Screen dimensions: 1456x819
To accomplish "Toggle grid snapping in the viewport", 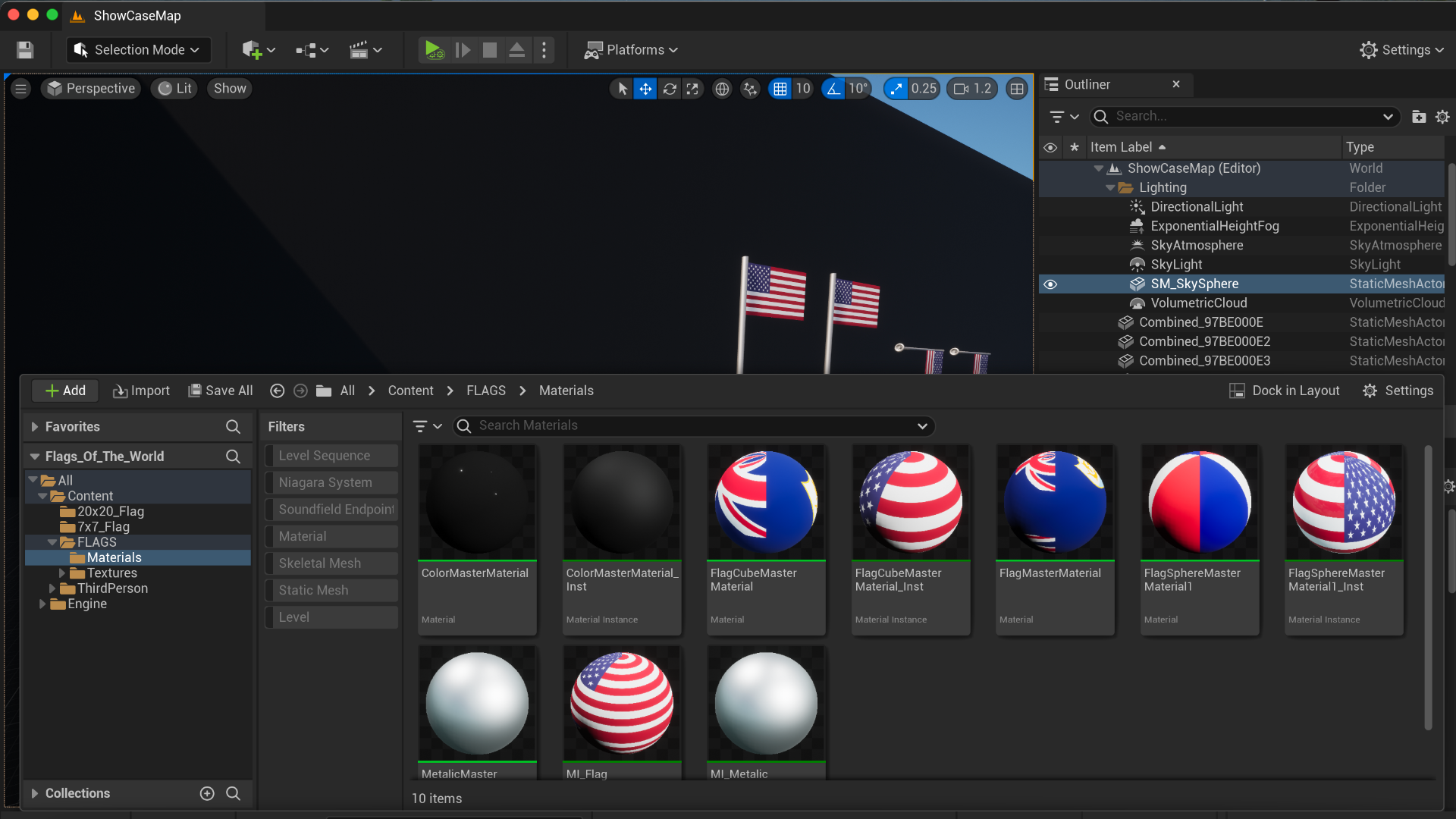I will [x=780, y=89].
